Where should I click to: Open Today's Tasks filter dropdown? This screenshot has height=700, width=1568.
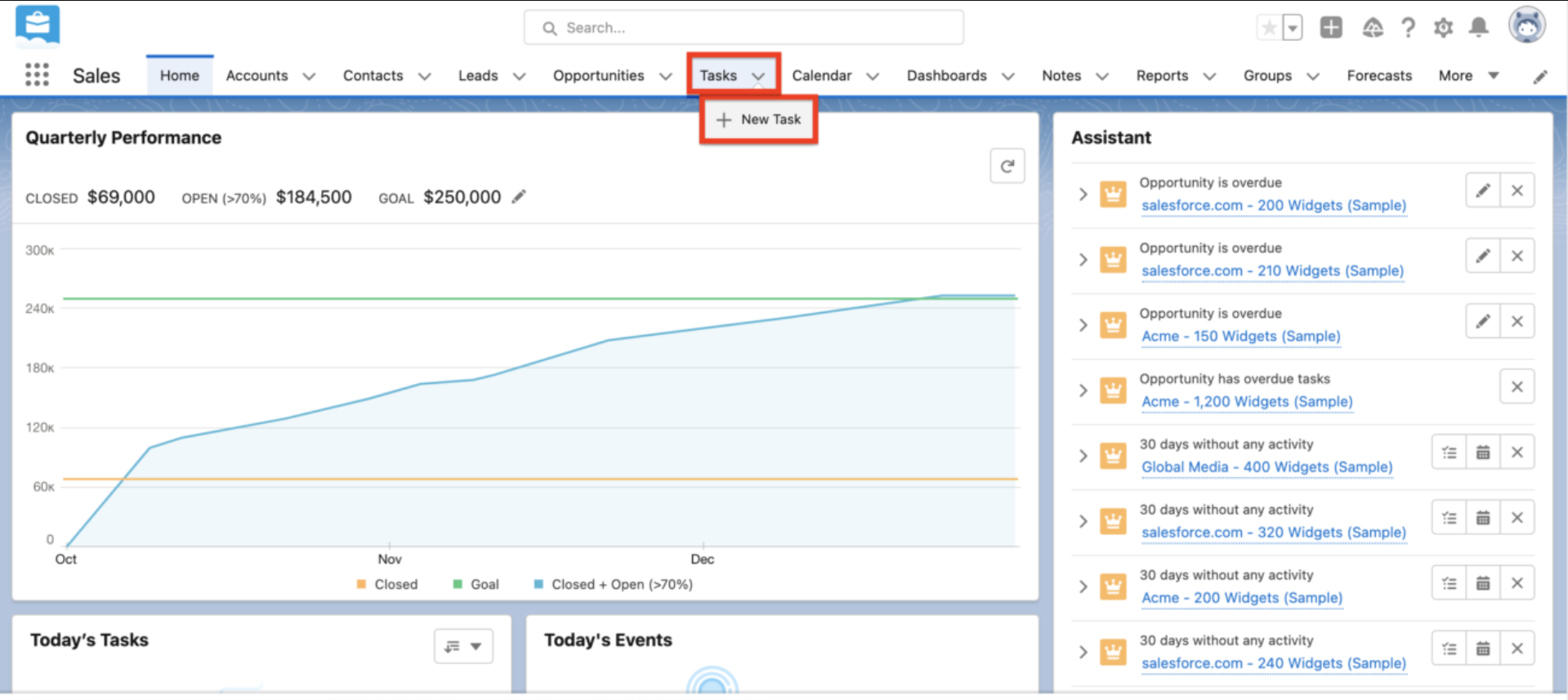pyautogui.click(x=463, y=646)
